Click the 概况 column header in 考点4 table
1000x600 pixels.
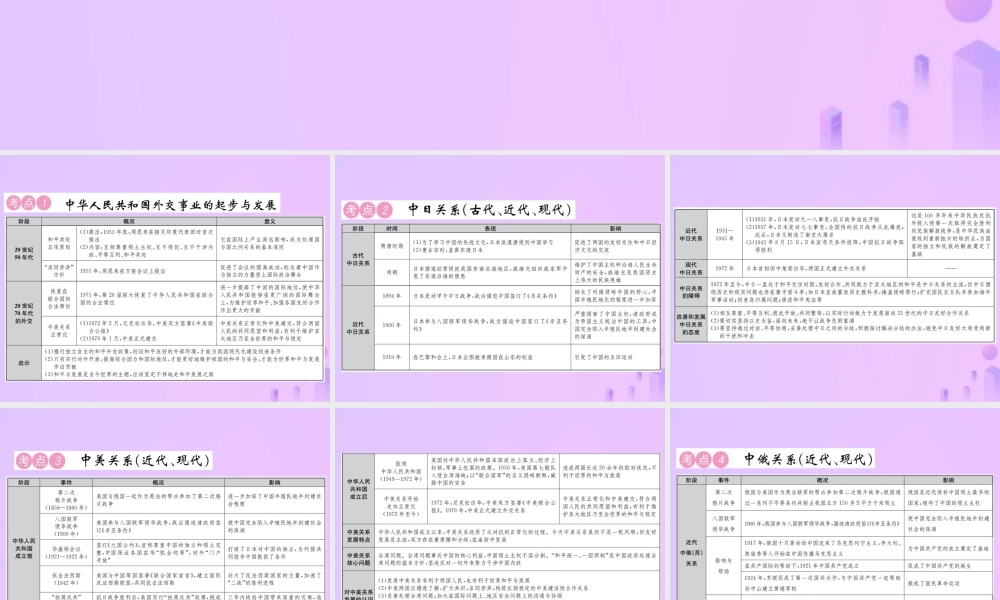[823, 480]
